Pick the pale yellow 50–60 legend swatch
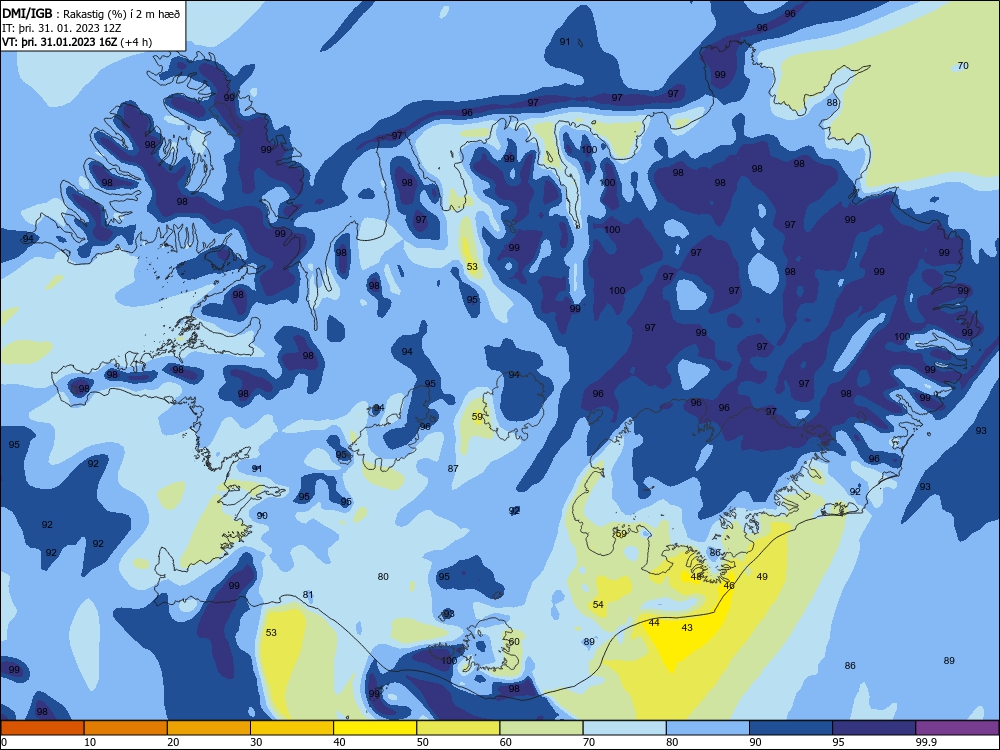Image resolution: width=1000 pixels, height=750 pixels. point(458,728)
